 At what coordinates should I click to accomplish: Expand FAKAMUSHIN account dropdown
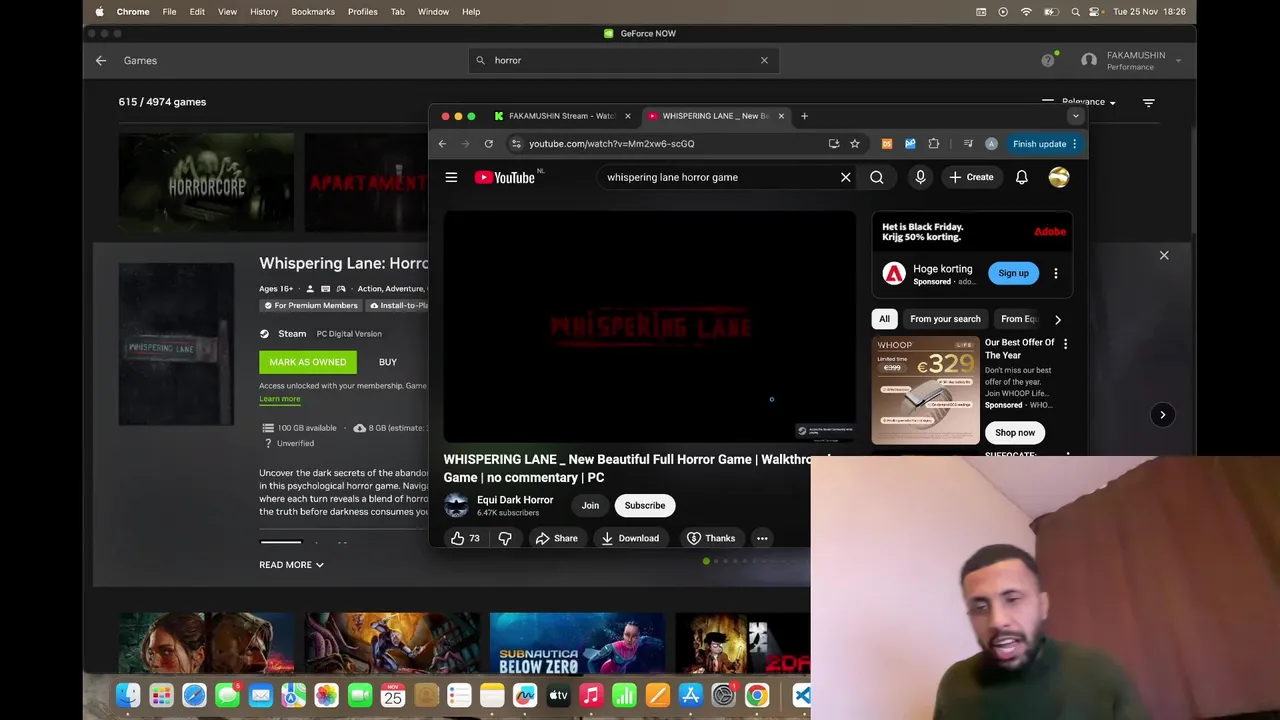point(1178,60)
